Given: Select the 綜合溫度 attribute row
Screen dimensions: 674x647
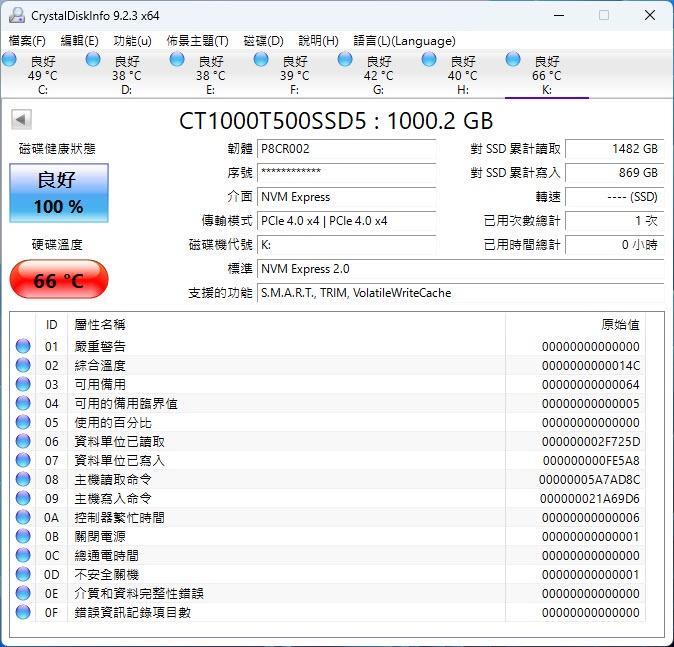Looking at the screenshot, I should coord(328,365).
